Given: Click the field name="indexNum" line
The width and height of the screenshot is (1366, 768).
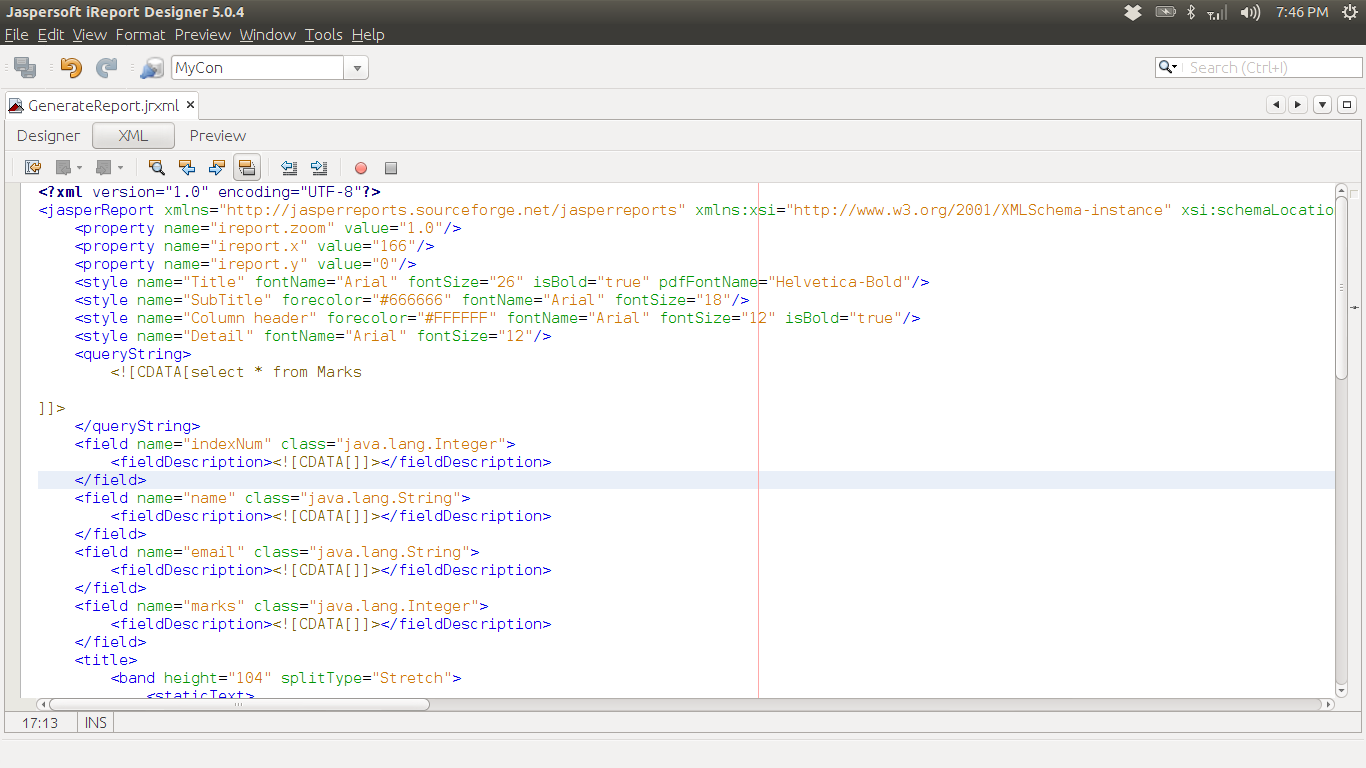Looking at the screenshot, I should pos(295,444).
